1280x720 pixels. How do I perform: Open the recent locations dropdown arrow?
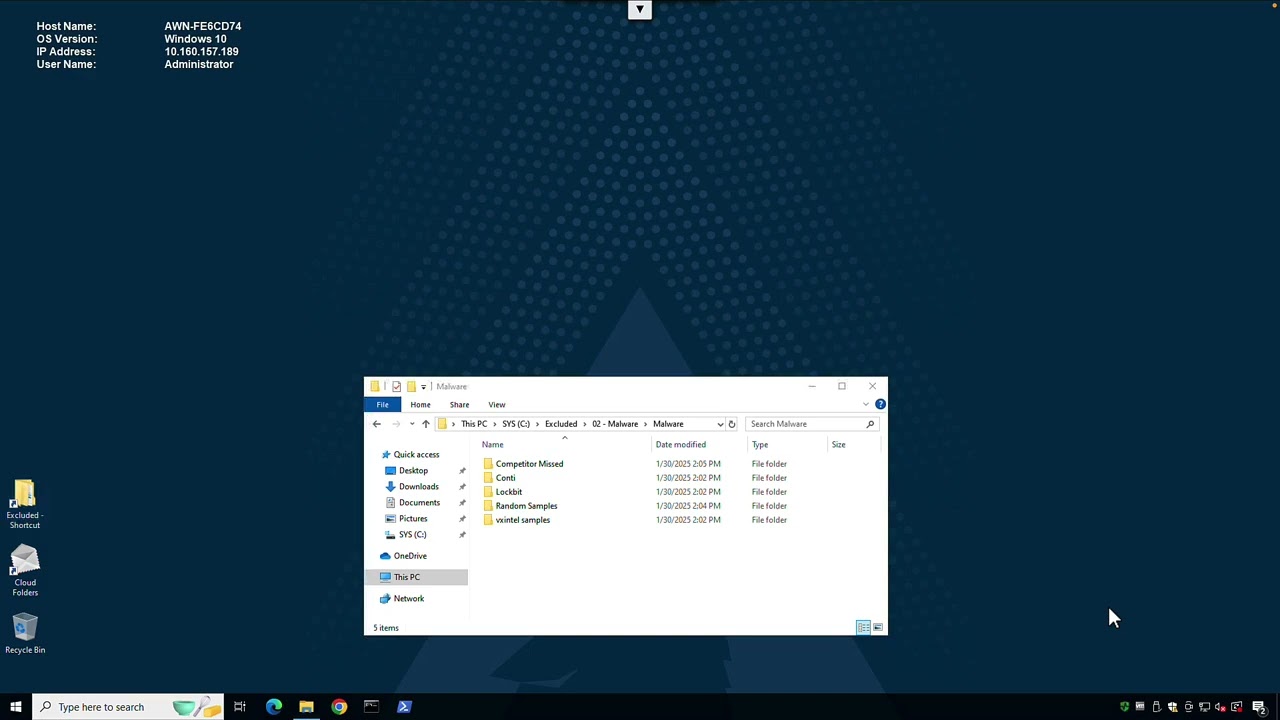pos(411,424)
